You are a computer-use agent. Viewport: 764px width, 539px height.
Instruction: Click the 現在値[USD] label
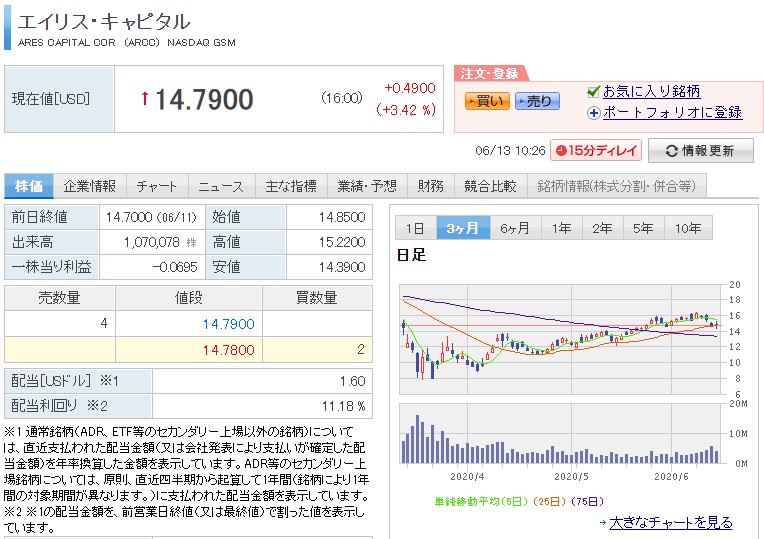51,99
